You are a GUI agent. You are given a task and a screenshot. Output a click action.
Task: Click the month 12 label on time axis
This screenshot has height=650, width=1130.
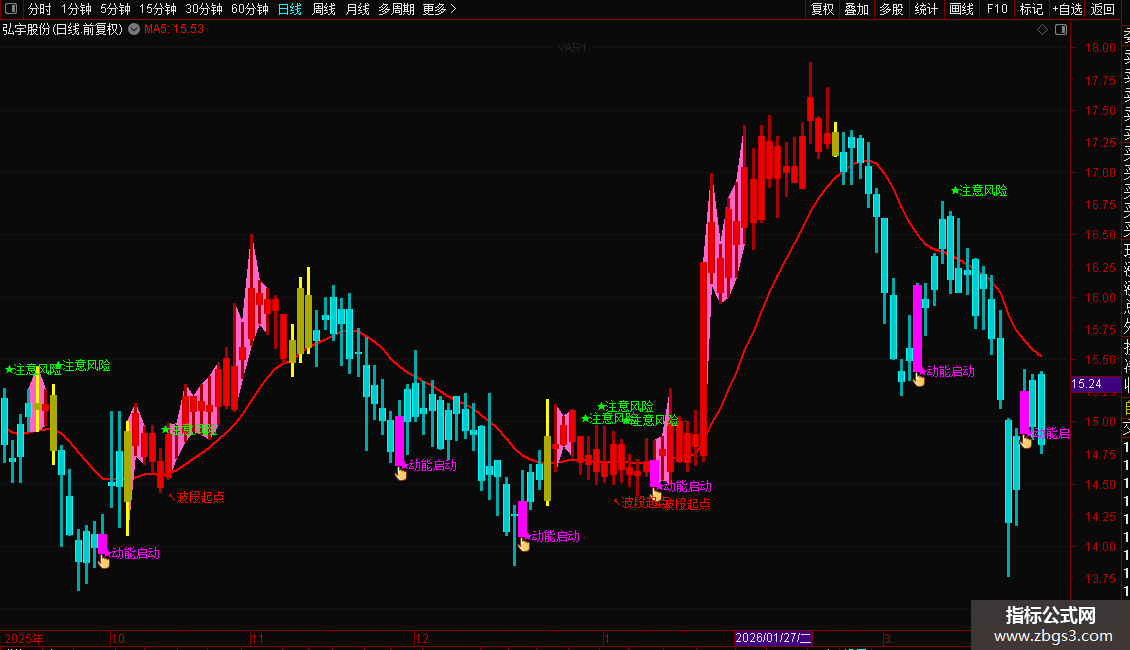pos(422,638)
